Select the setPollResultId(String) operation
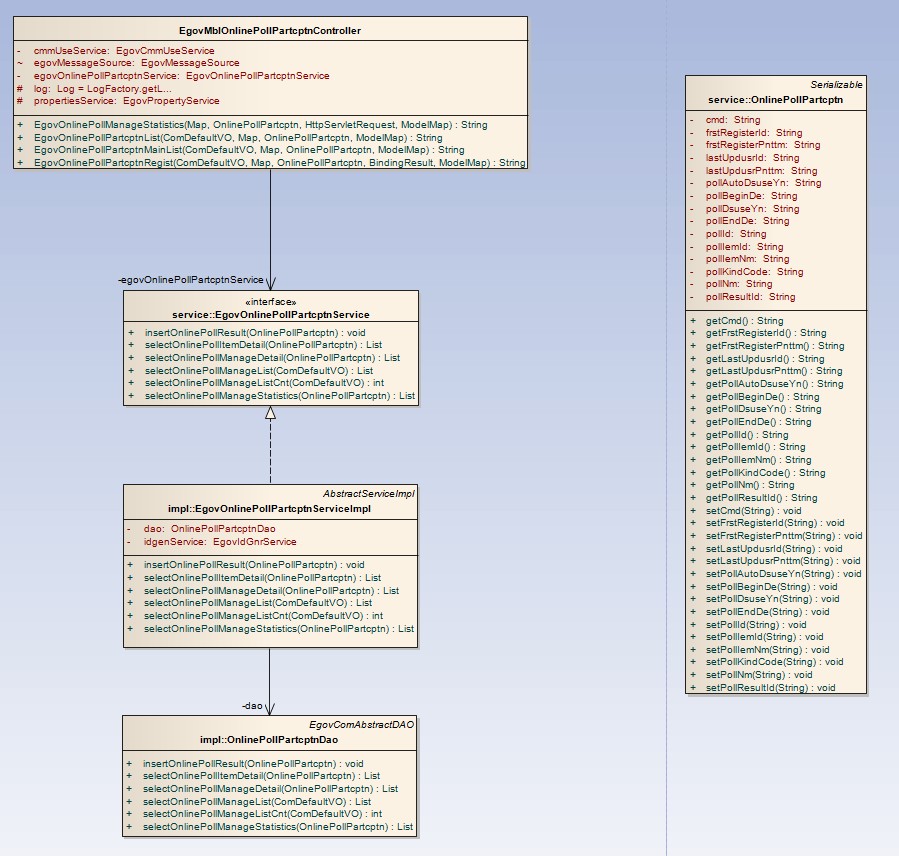 (x=770, y=687)
